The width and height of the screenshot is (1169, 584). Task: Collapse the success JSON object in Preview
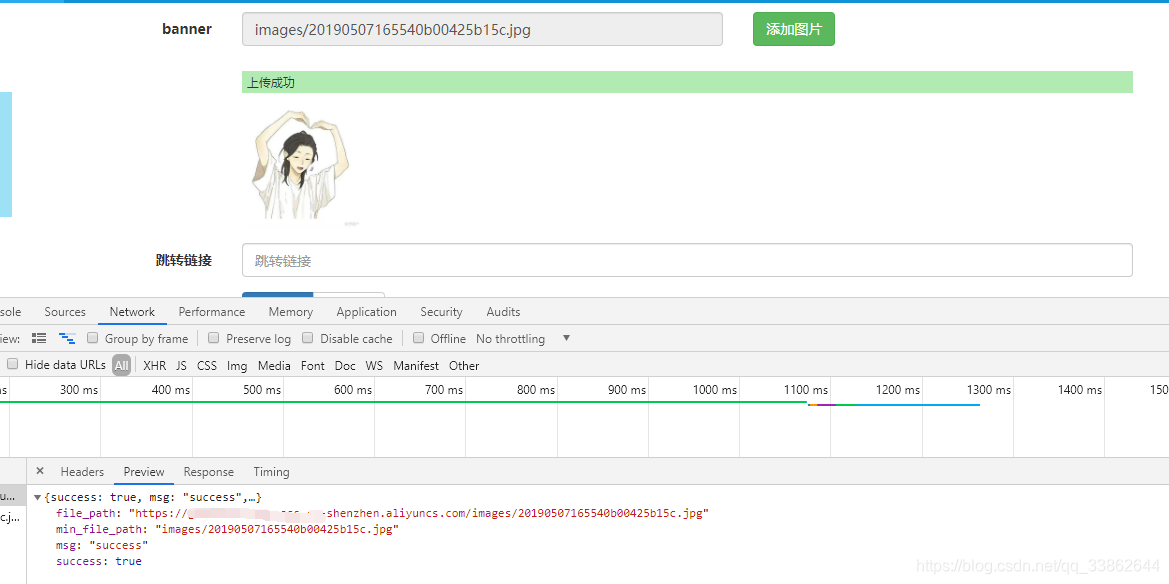[37, 496]
